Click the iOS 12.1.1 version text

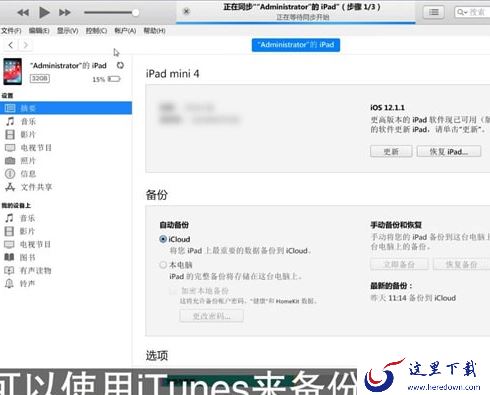(x=387, y=108)
